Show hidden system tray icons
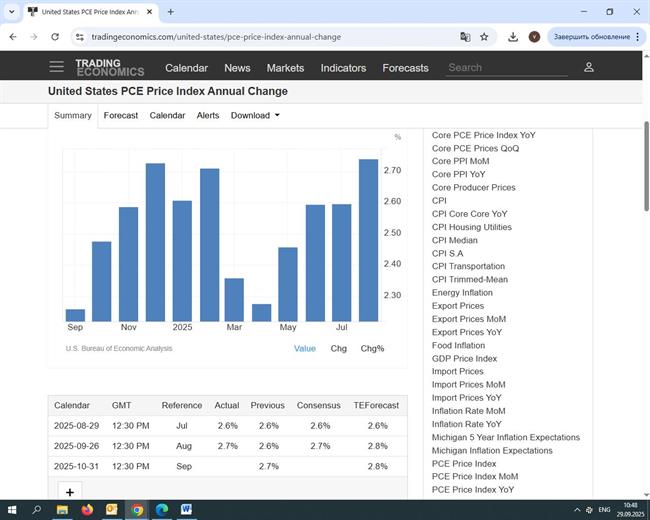Screen dimensions: 650x520 point(578,510)
